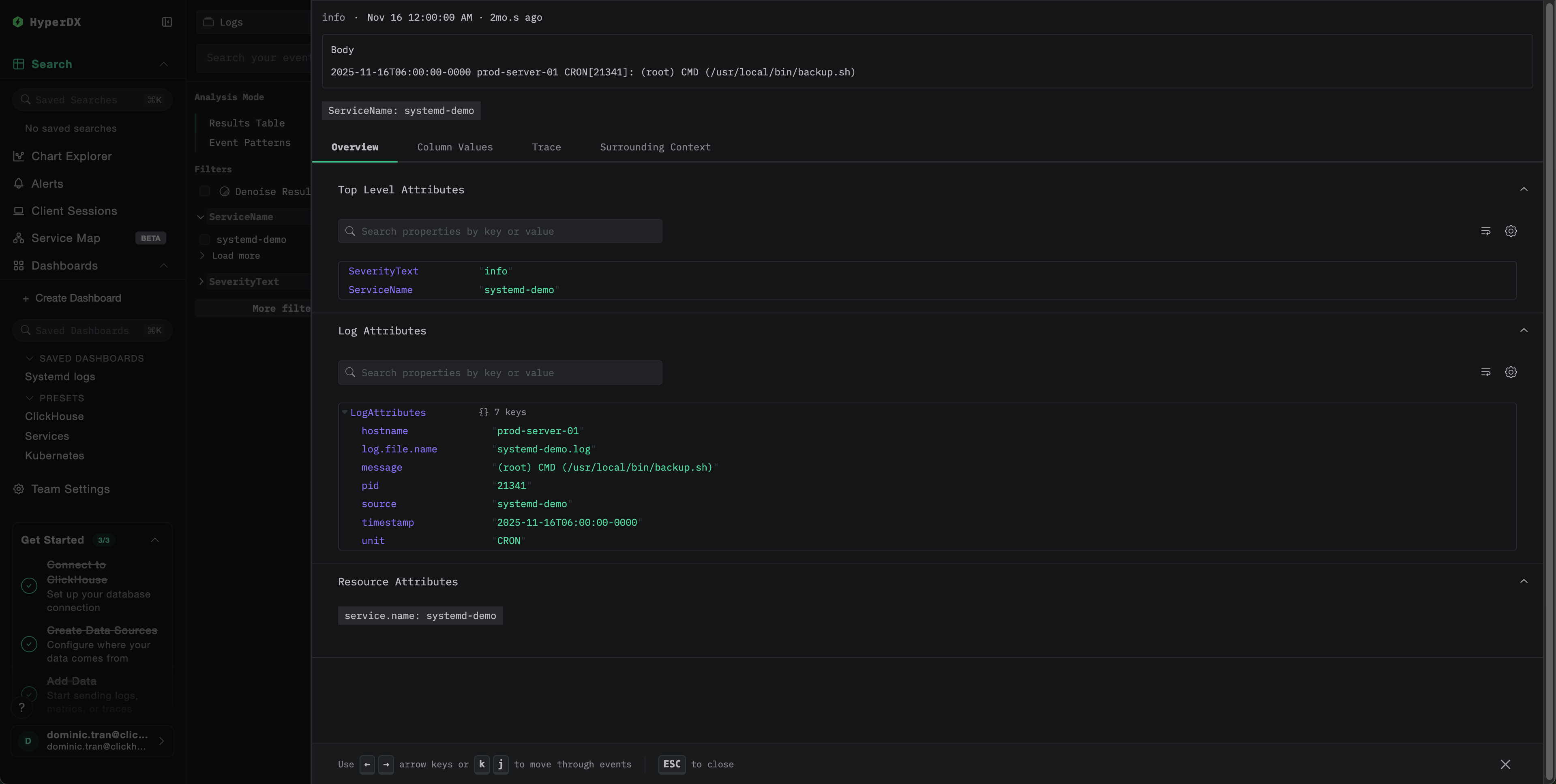Open the filter icon beside Log Attributes search
Viewport: 1556px width, 784px height.
click(1486, 372)
